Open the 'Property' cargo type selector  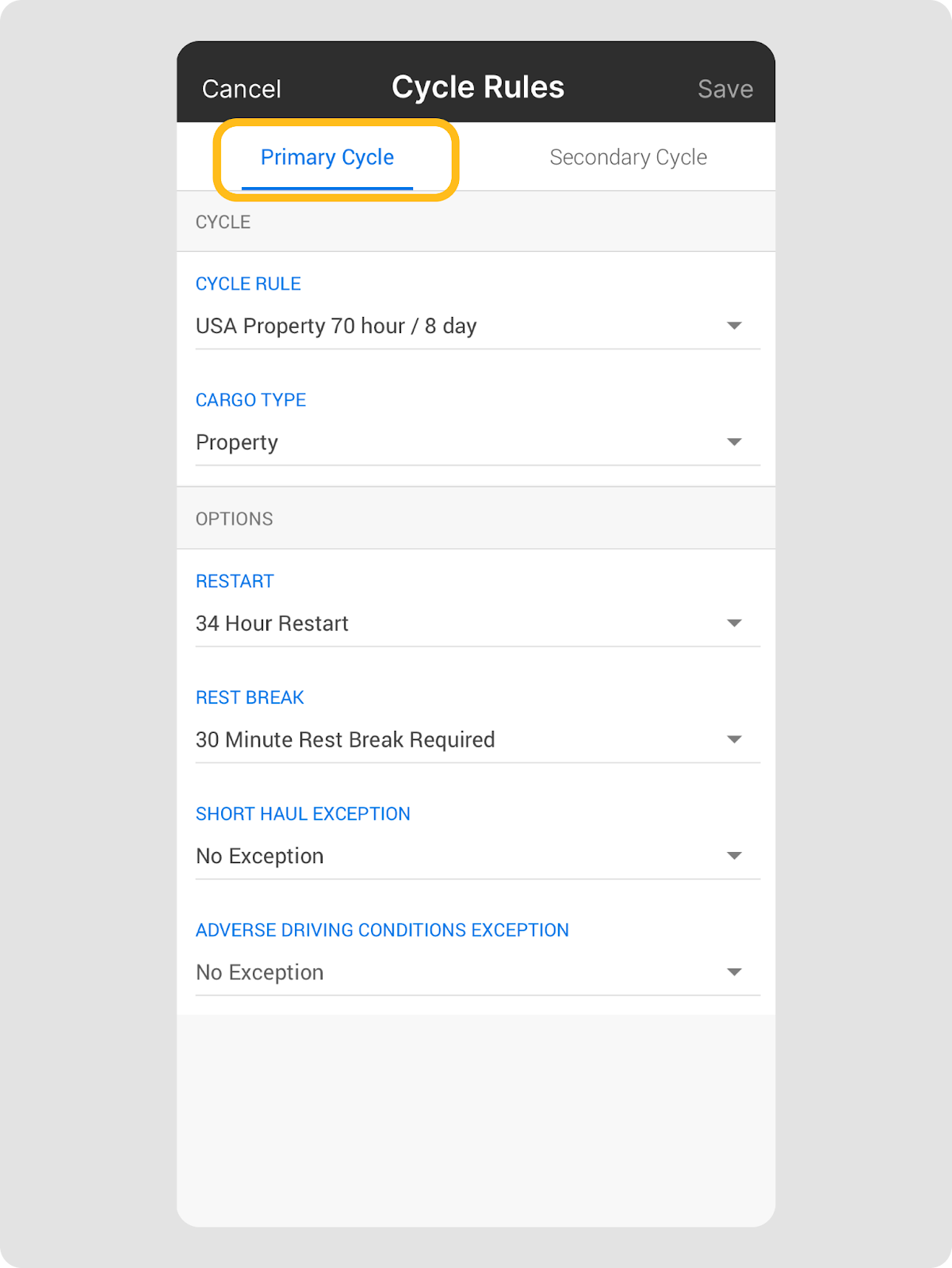click(x=237, y=442)
